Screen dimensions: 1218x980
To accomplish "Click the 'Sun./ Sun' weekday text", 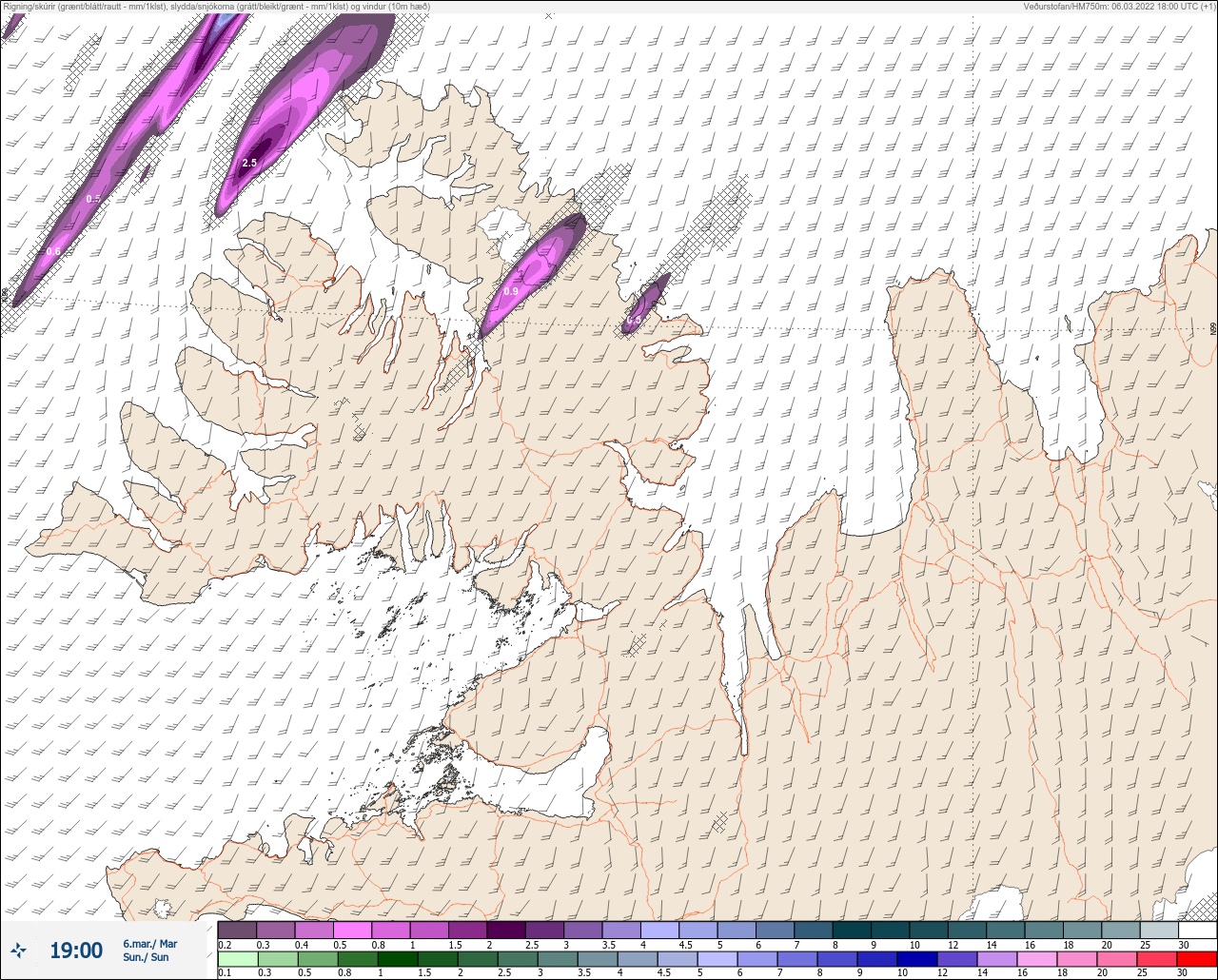I will (146, 957).
